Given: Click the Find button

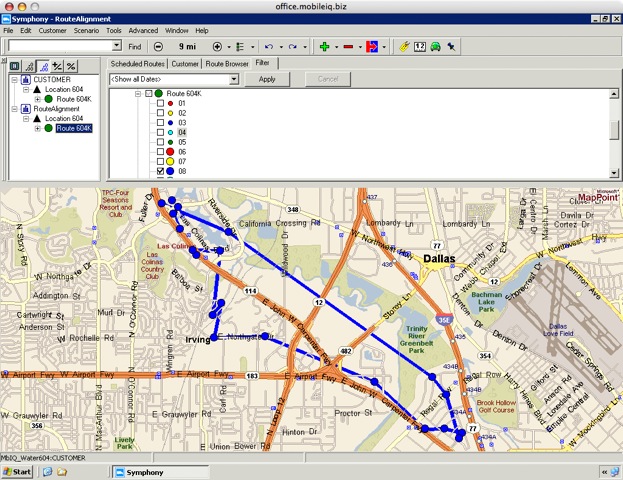Looking at the screenshot, I should click(x=135, y=46).
